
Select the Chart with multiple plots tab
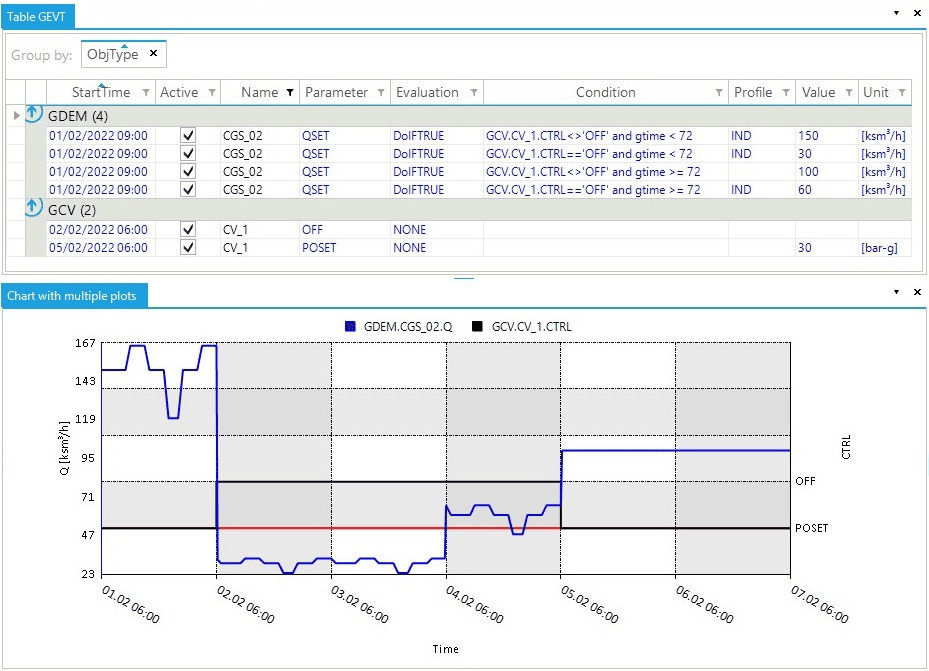coord(75,295)
